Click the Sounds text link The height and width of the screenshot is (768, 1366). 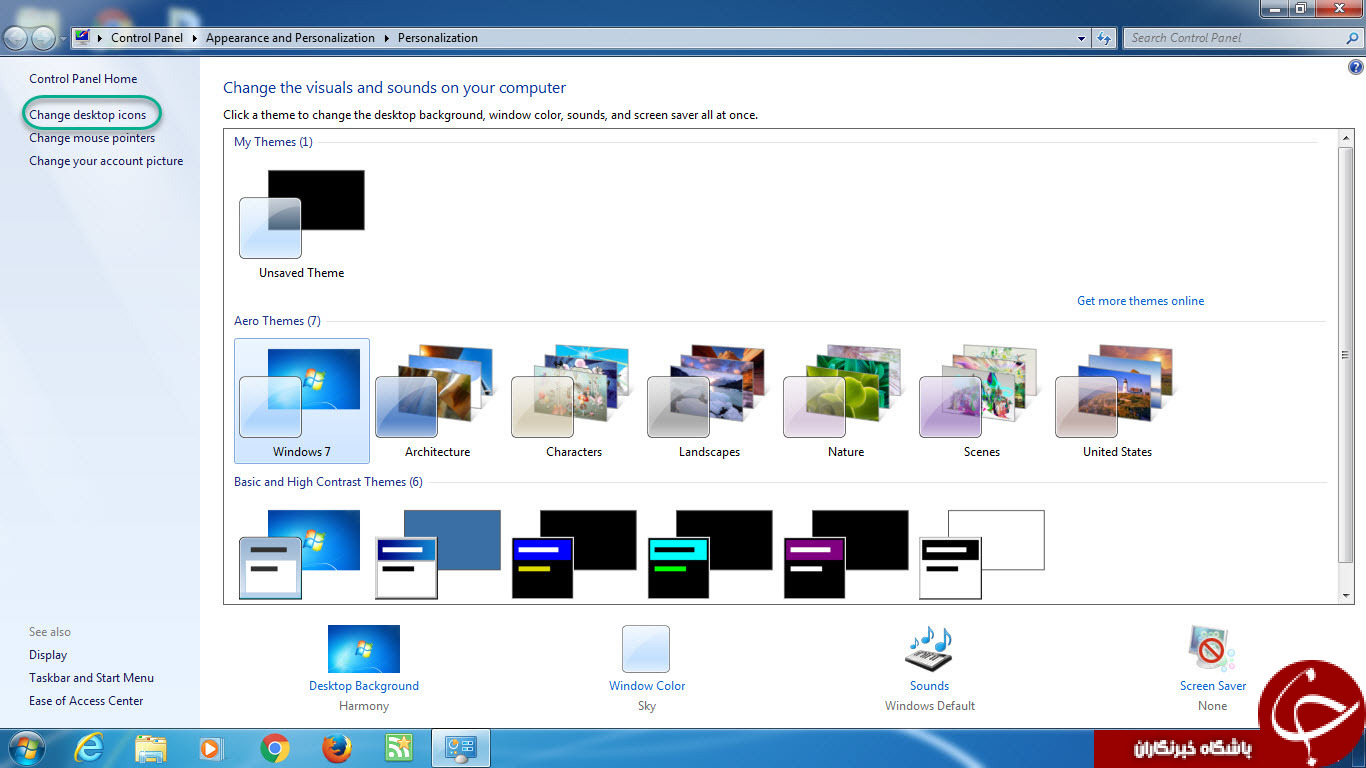tap(929, 686)
